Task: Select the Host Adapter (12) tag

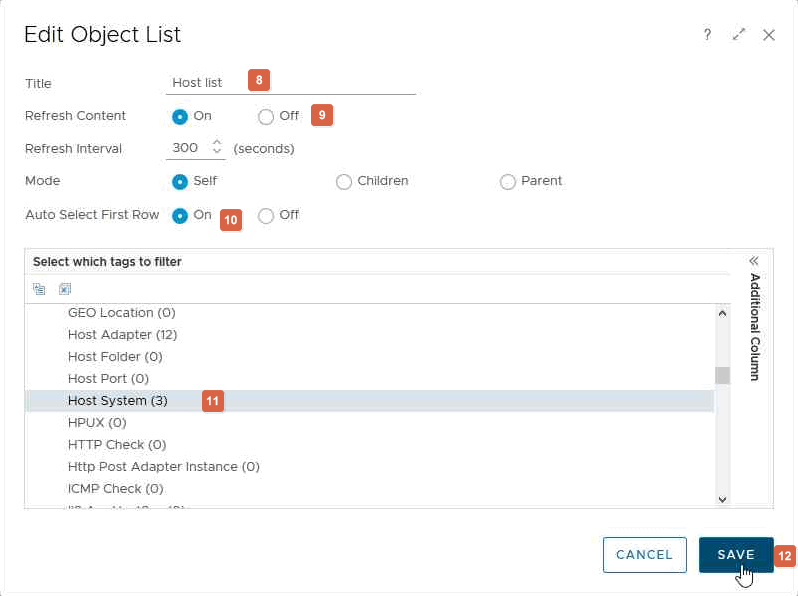Action: point(122,335)
